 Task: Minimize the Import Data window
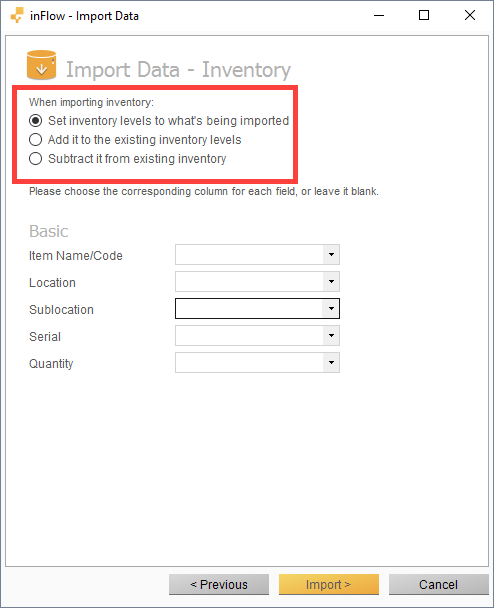(379, 16)
